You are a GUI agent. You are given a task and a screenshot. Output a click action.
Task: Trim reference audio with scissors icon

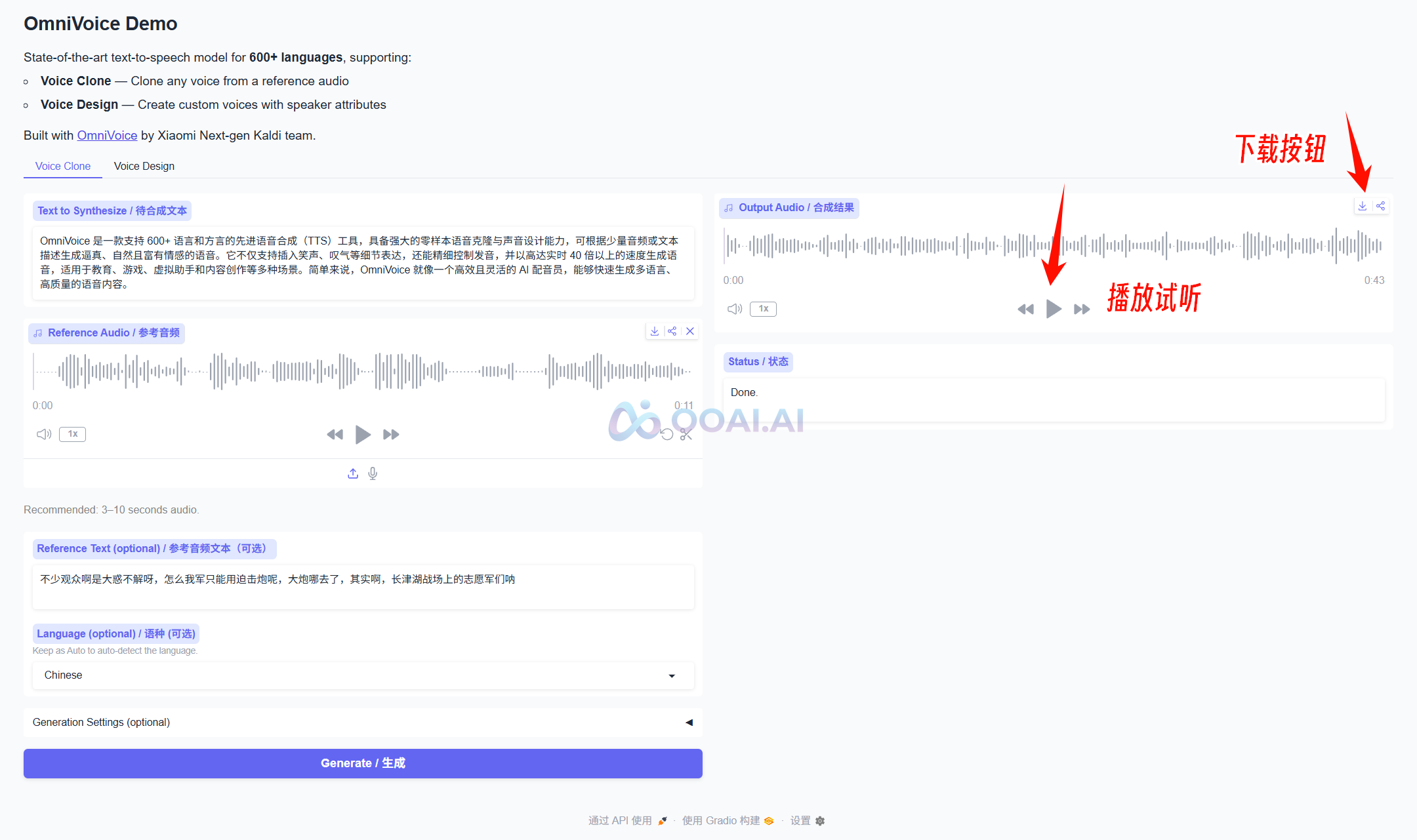(686, 434)
